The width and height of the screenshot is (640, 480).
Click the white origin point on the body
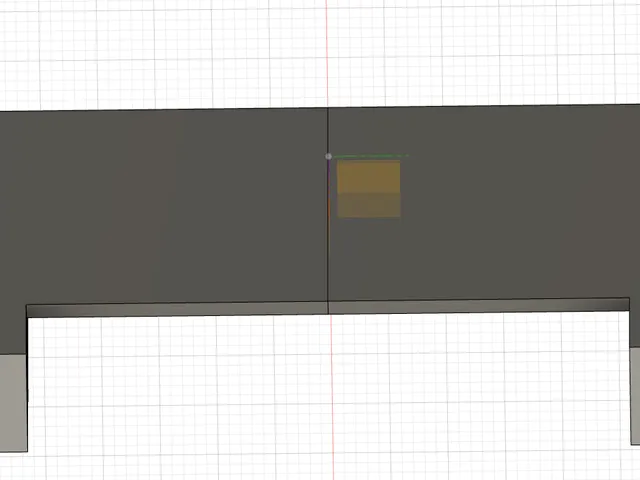[x=329, y=156]
